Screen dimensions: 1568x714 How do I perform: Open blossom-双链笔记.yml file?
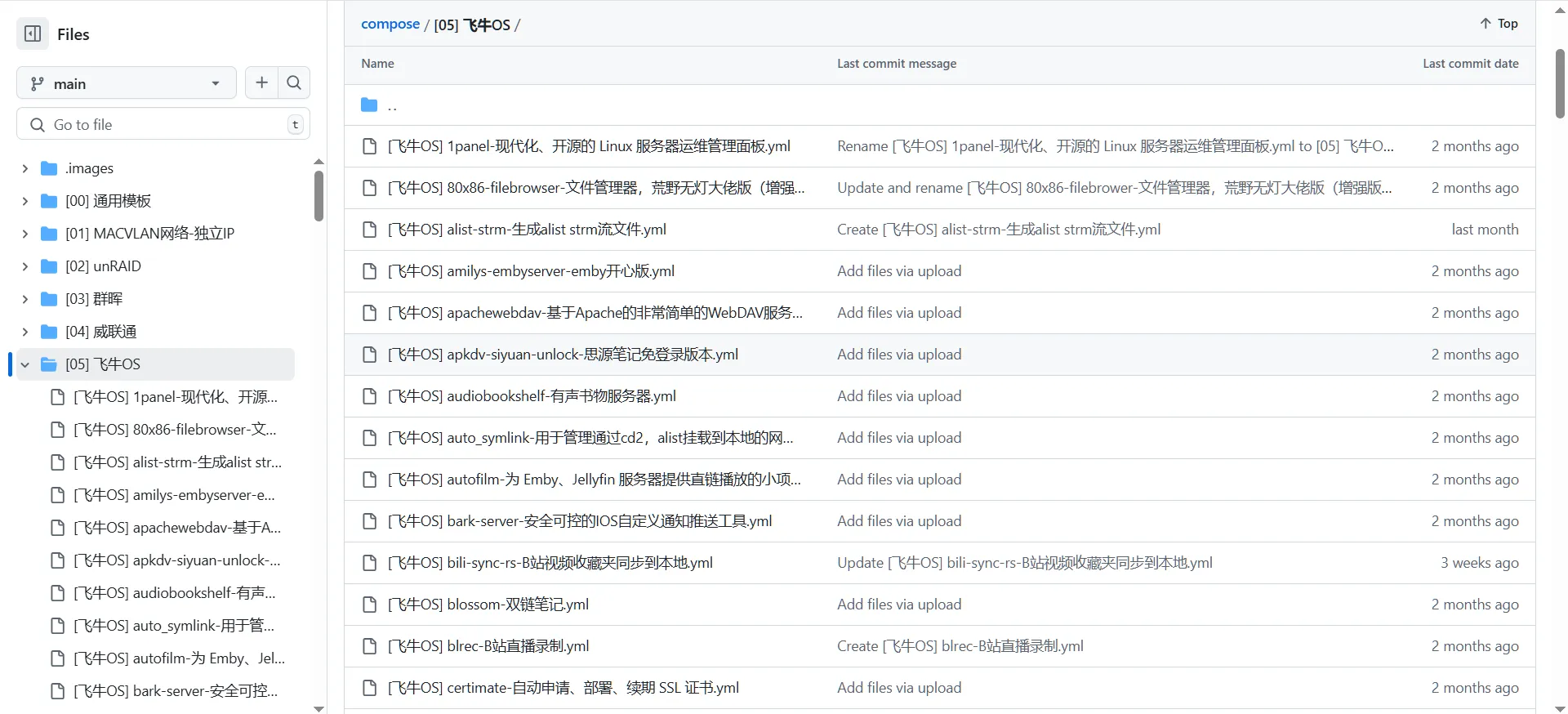pyautogui.click(x=488, y=605)
